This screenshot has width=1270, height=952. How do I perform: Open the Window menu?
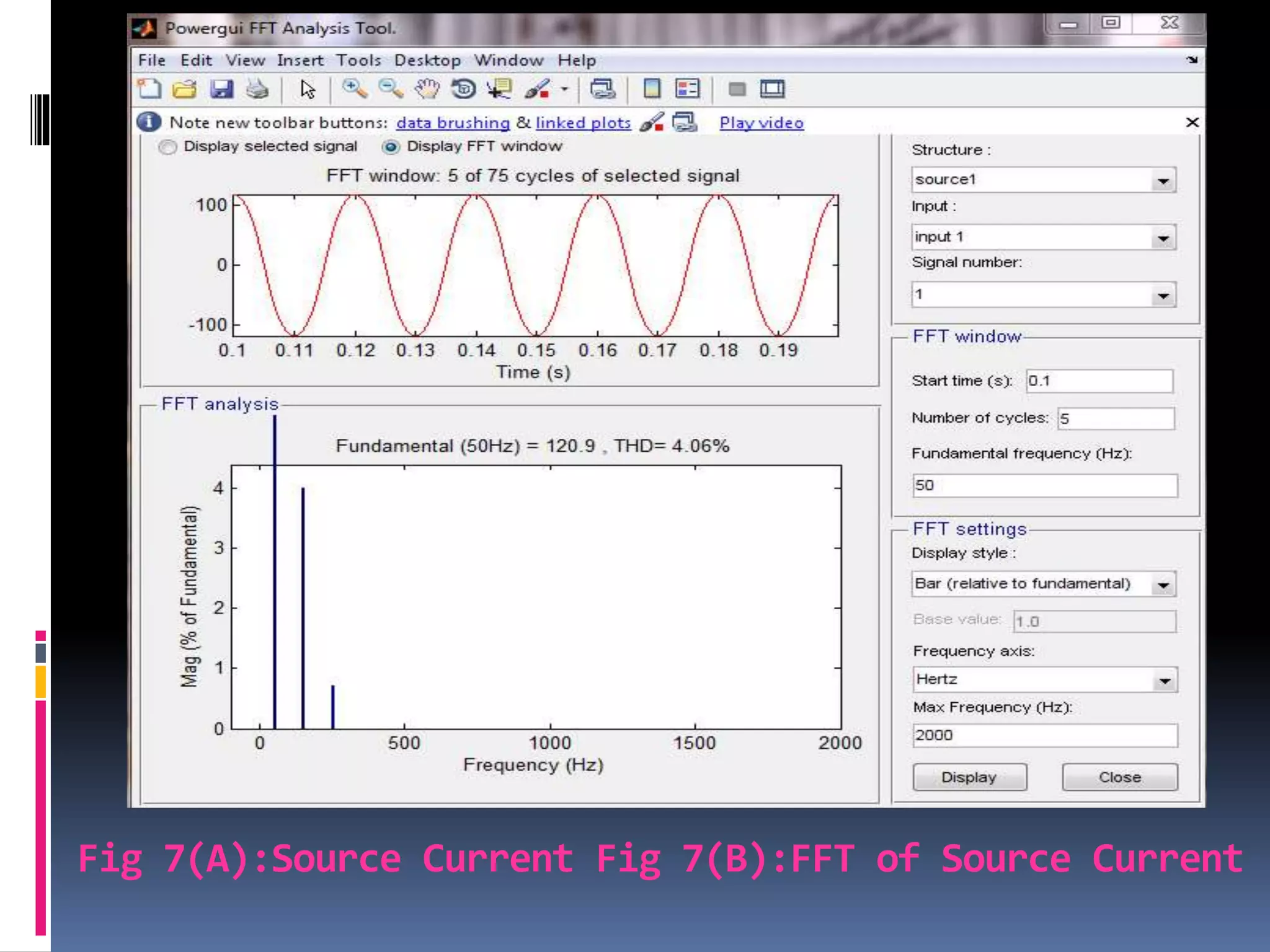[x=508, y=60]
